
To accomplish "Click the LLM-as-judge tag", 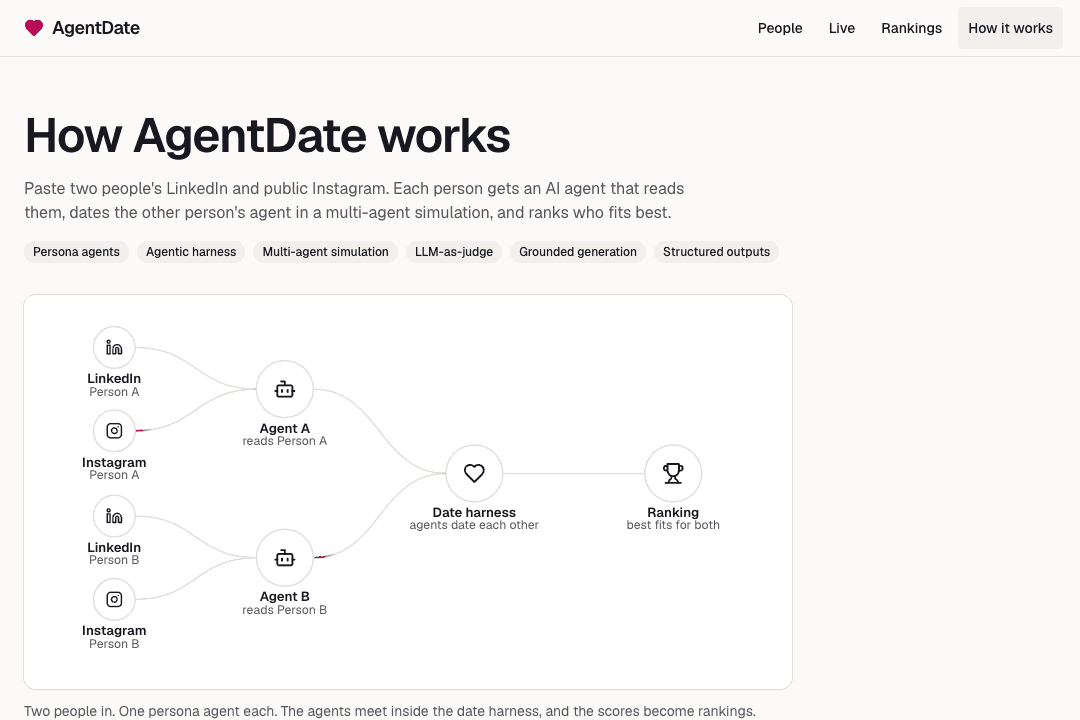I will click(x=454, y=251).
